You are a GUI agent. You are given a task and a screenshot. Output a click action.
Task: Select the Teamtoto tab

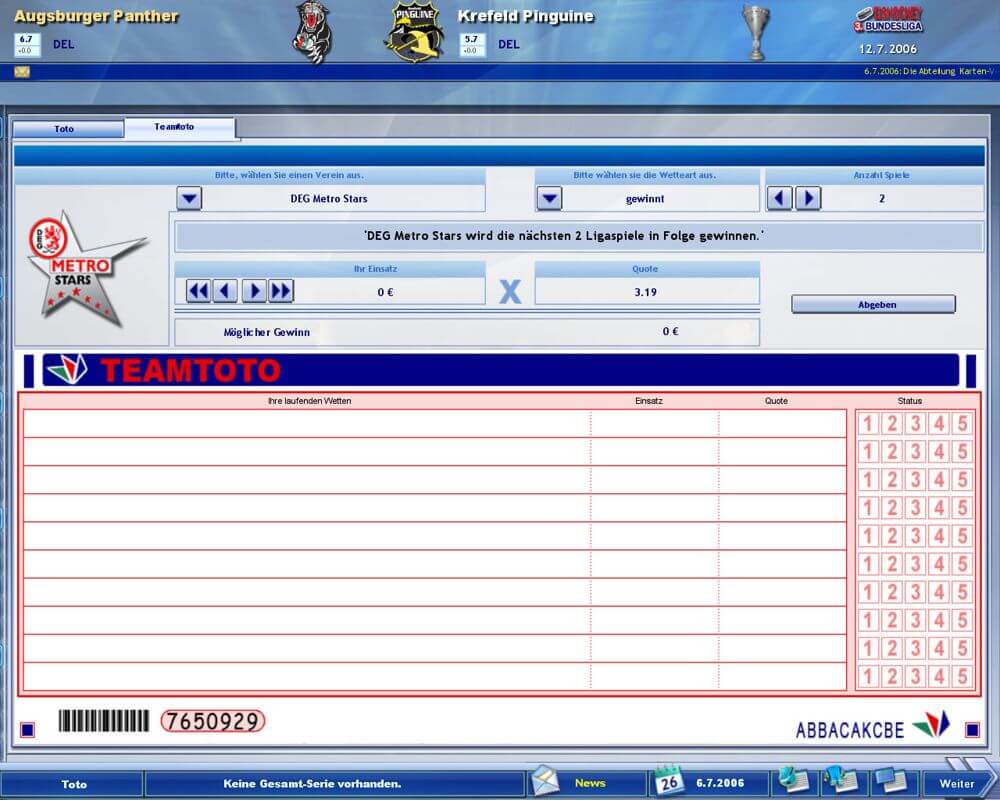180,128
